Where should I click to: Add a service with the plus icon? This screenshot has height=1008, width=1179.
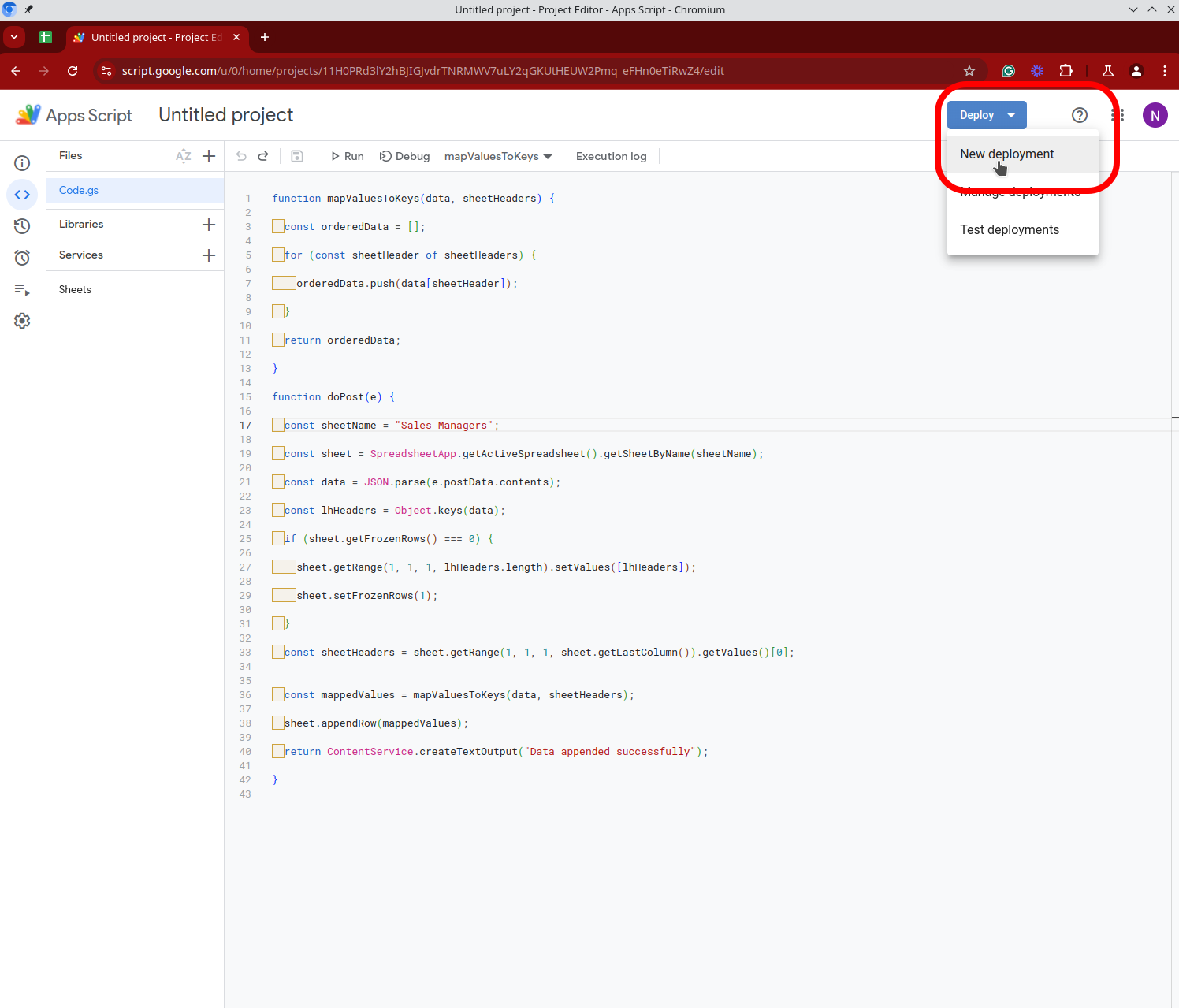click(x=209, y=255)
